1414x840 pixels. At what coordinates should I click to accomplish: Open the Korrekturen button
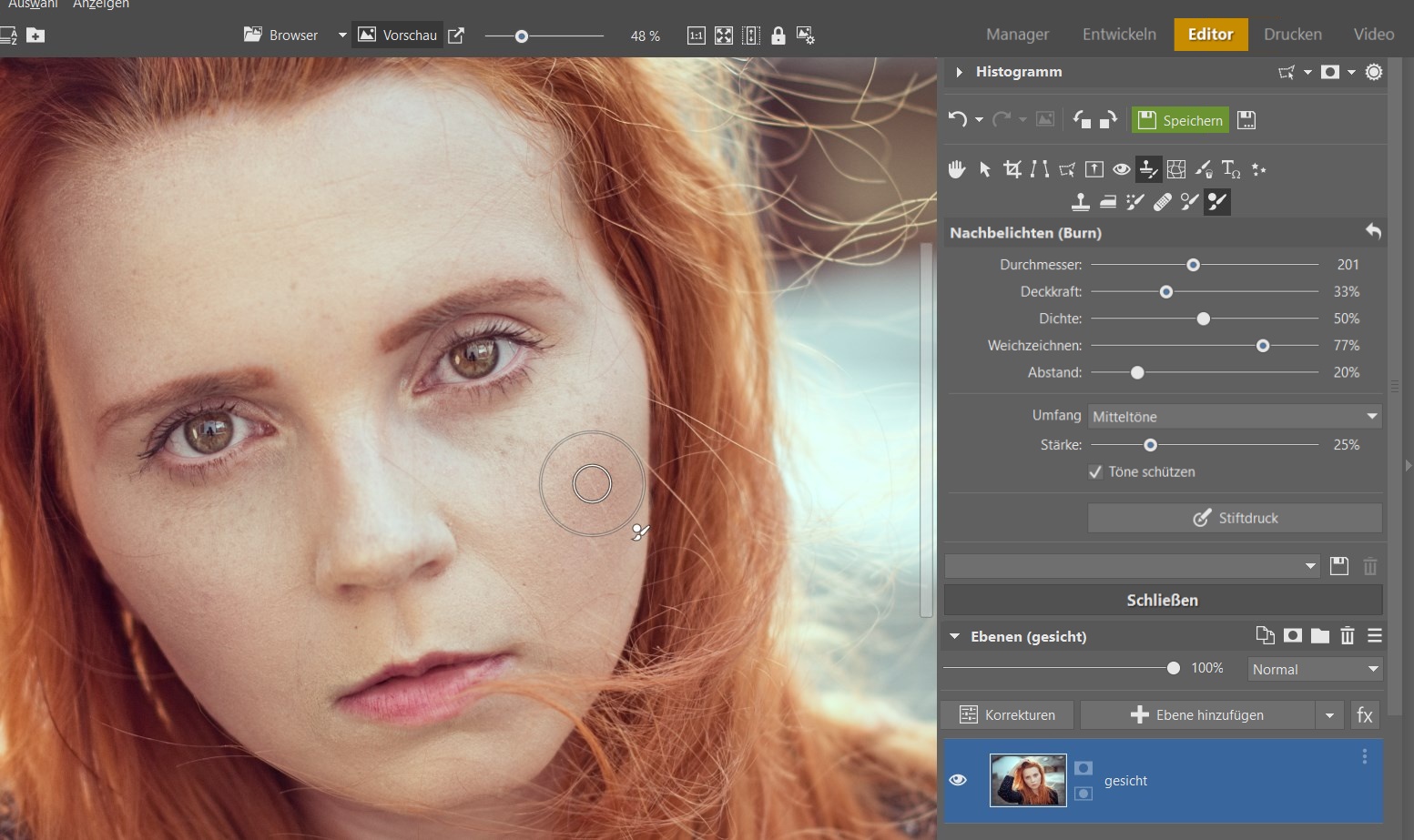pyautogui.click(x=1007, y=715)
